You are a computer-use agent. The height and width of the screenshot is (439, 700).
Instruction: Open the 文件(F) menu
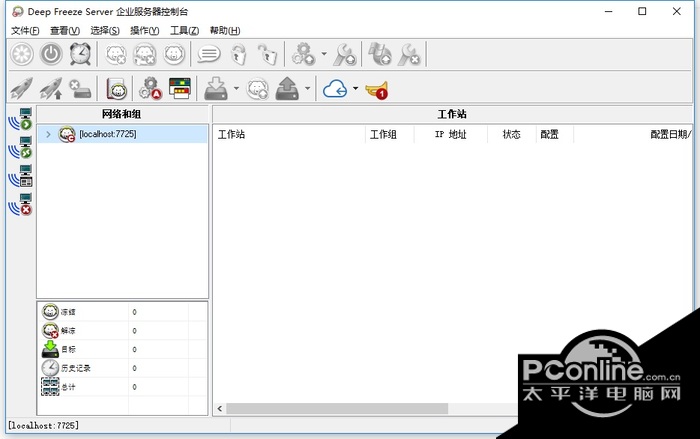click(25, 30)
